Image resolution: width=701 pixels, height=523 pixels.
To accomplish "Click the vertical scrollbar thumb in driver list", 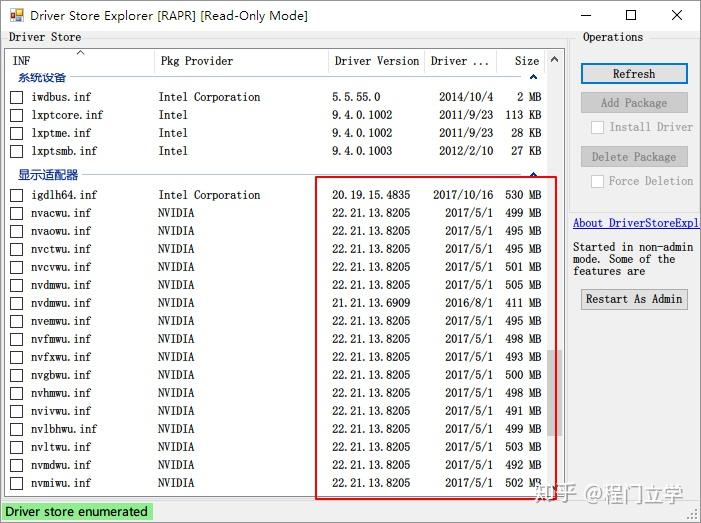I will pos(554,392).
